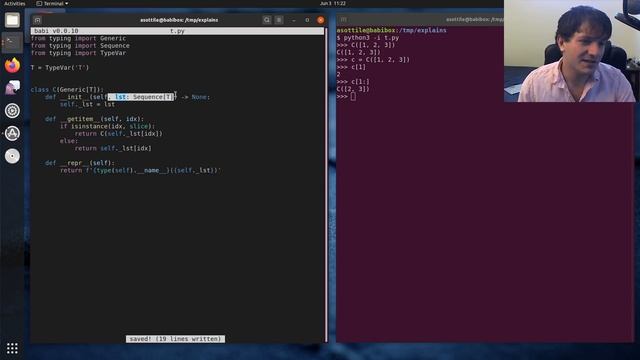Launch Firefox from the dock

[x=12, y=65]
